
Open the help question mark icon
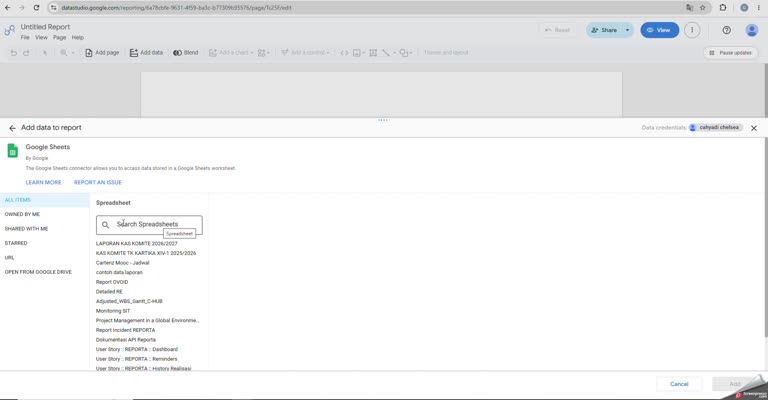click(726, 30)
